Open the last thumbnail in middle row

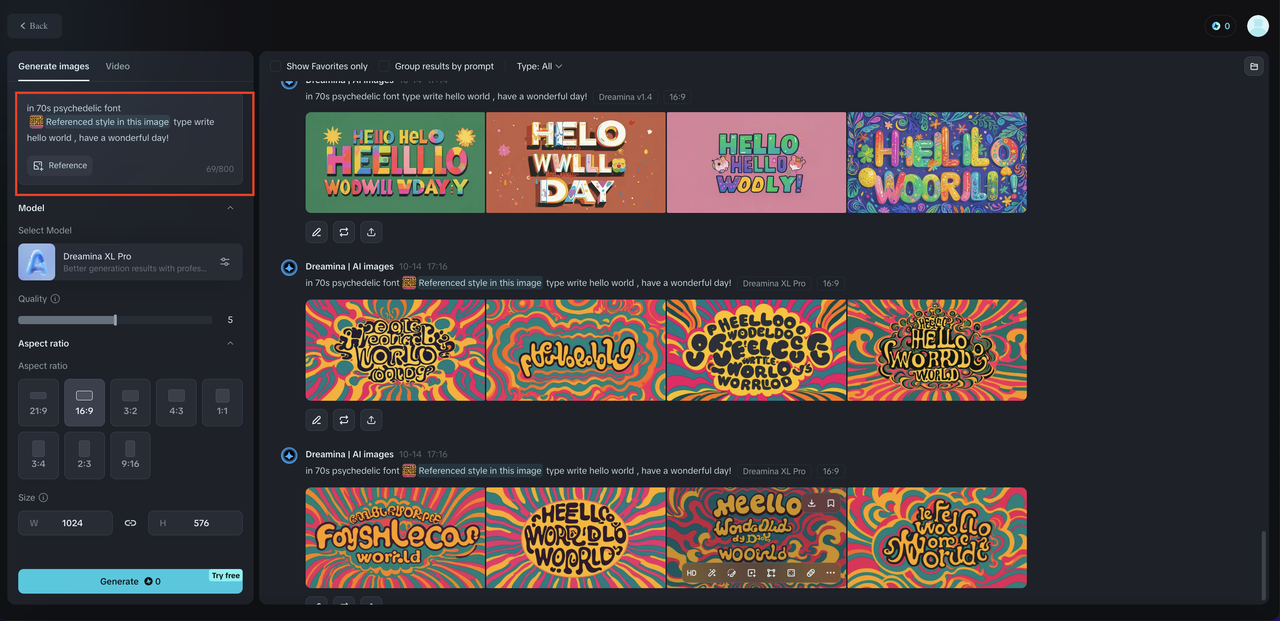(937, 350)
